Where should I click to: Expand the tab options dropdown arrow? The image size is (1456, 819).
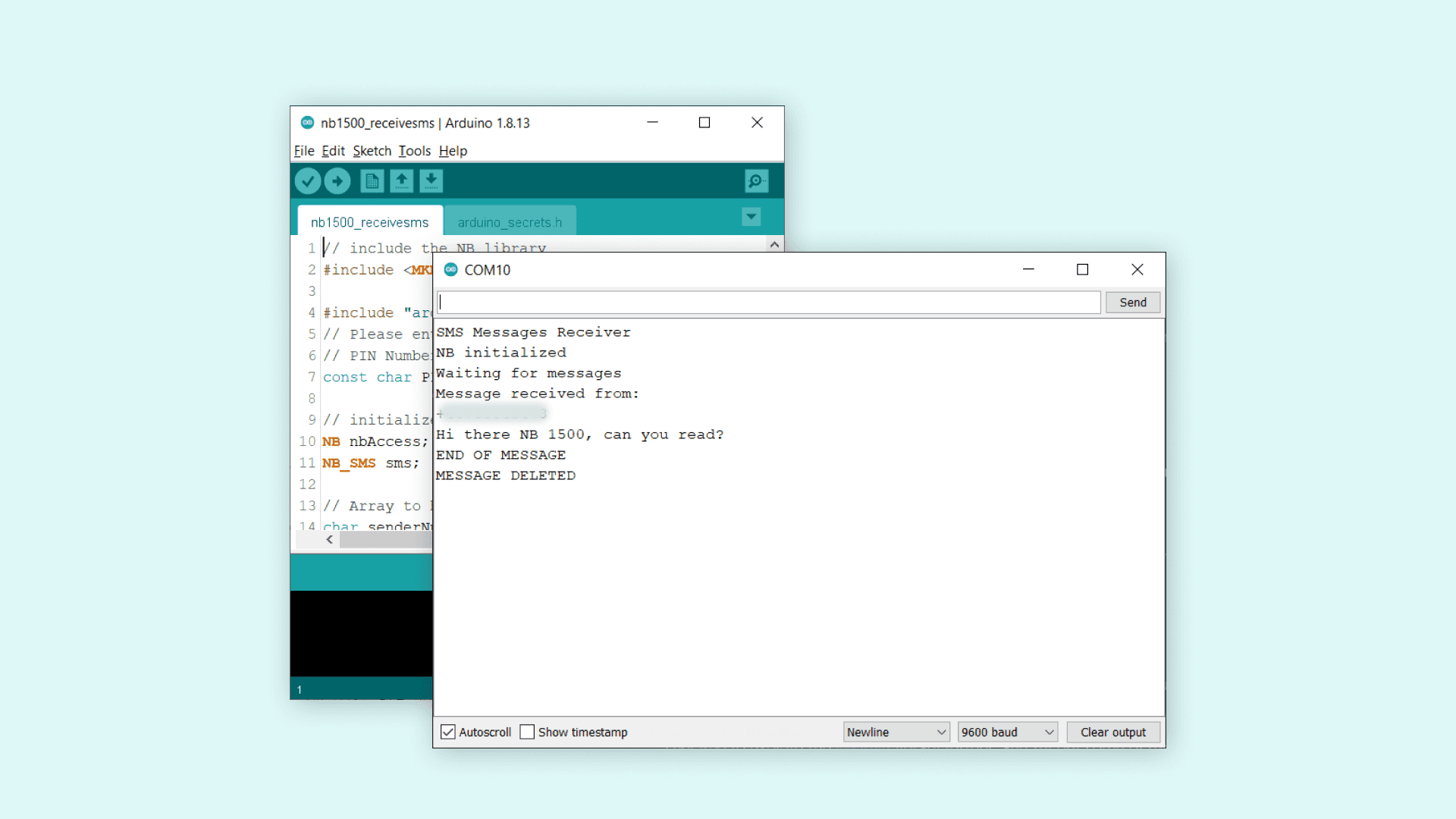tap(751, 217)
